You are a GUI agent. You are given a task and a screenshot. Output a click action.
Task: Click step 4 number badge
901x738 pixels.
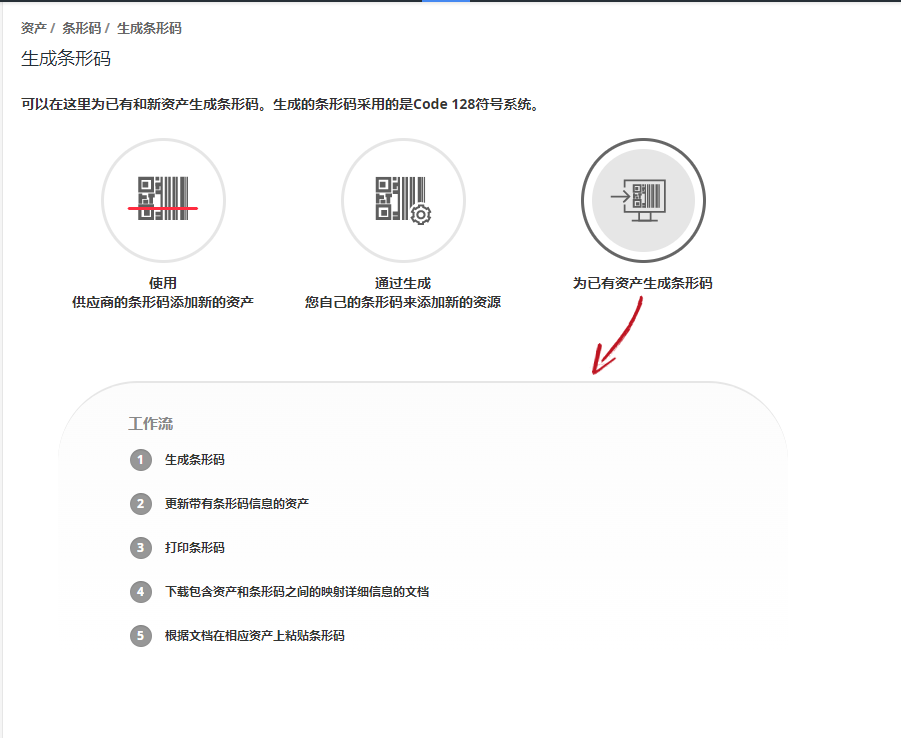point(141,591)
